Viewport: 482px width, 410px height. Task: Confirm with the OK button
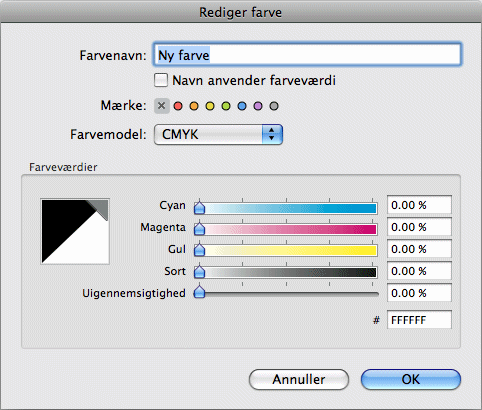pos(411,379)
